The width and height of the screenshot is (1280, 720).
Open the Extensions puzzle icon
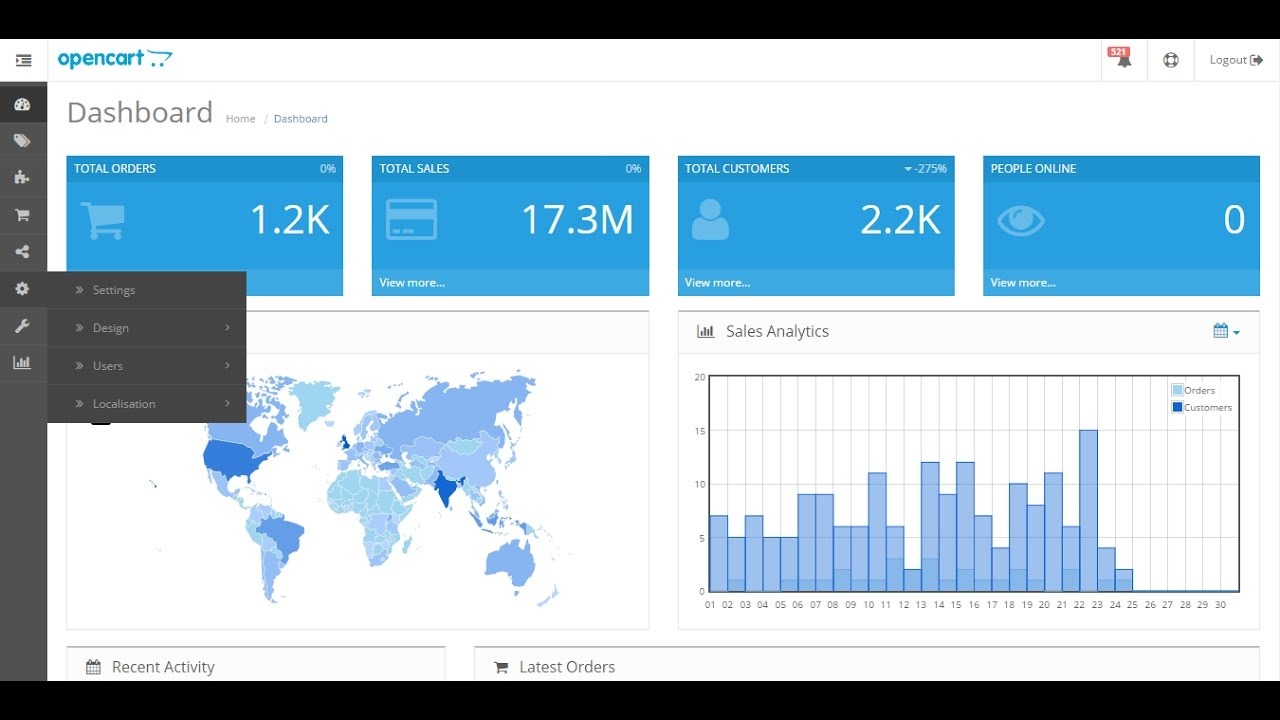(x=22, y=178)
